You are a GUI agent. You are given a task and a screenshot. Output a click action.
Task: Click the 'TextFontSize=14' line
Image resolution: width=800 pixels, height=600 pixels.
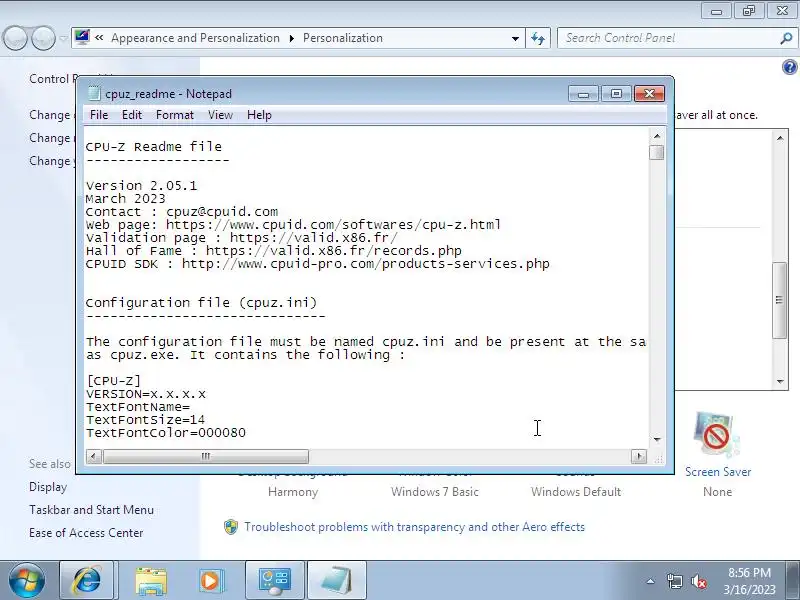point(145,420)
